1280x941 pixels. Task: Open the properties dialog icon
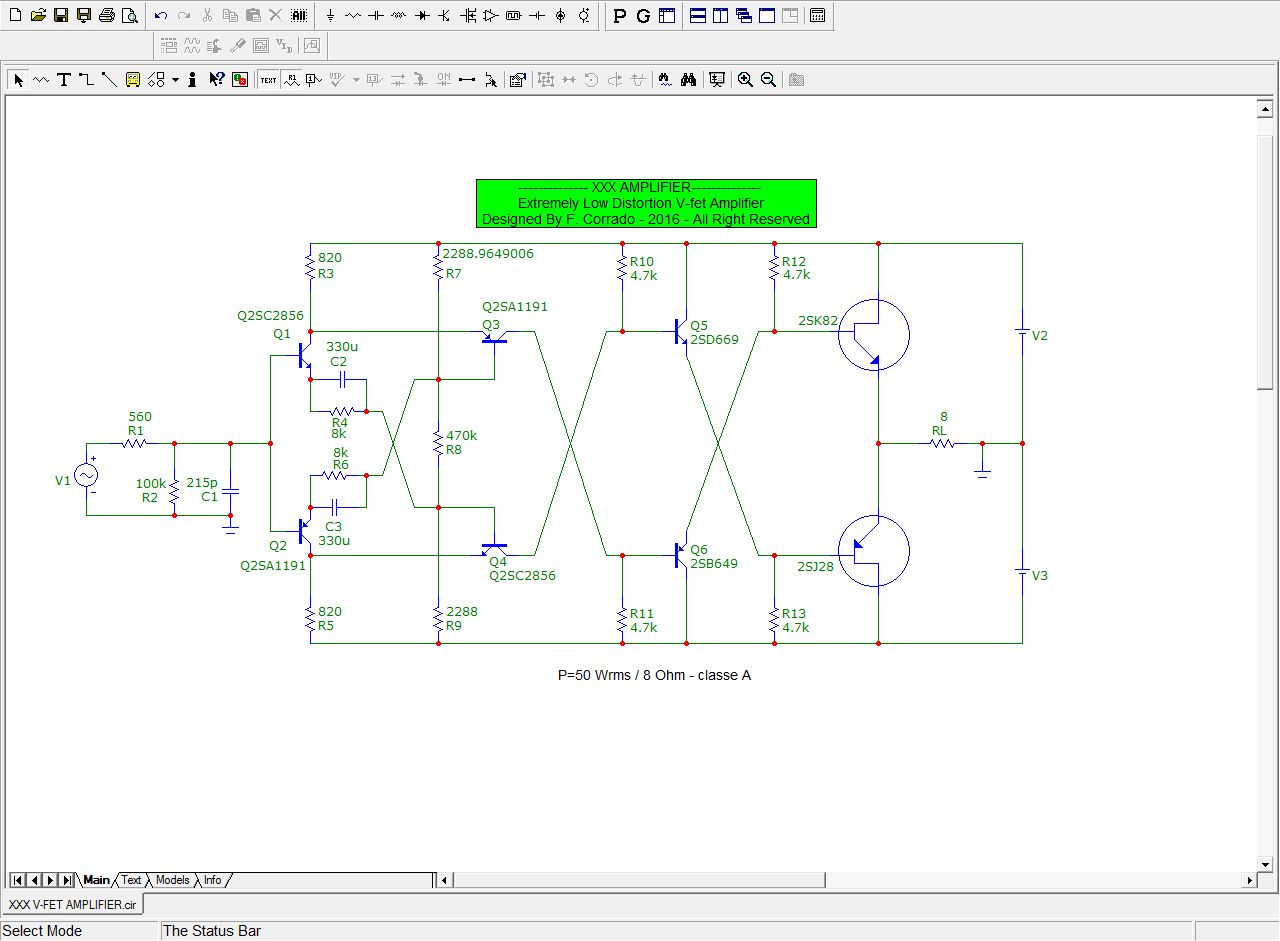tap(517, 80)
